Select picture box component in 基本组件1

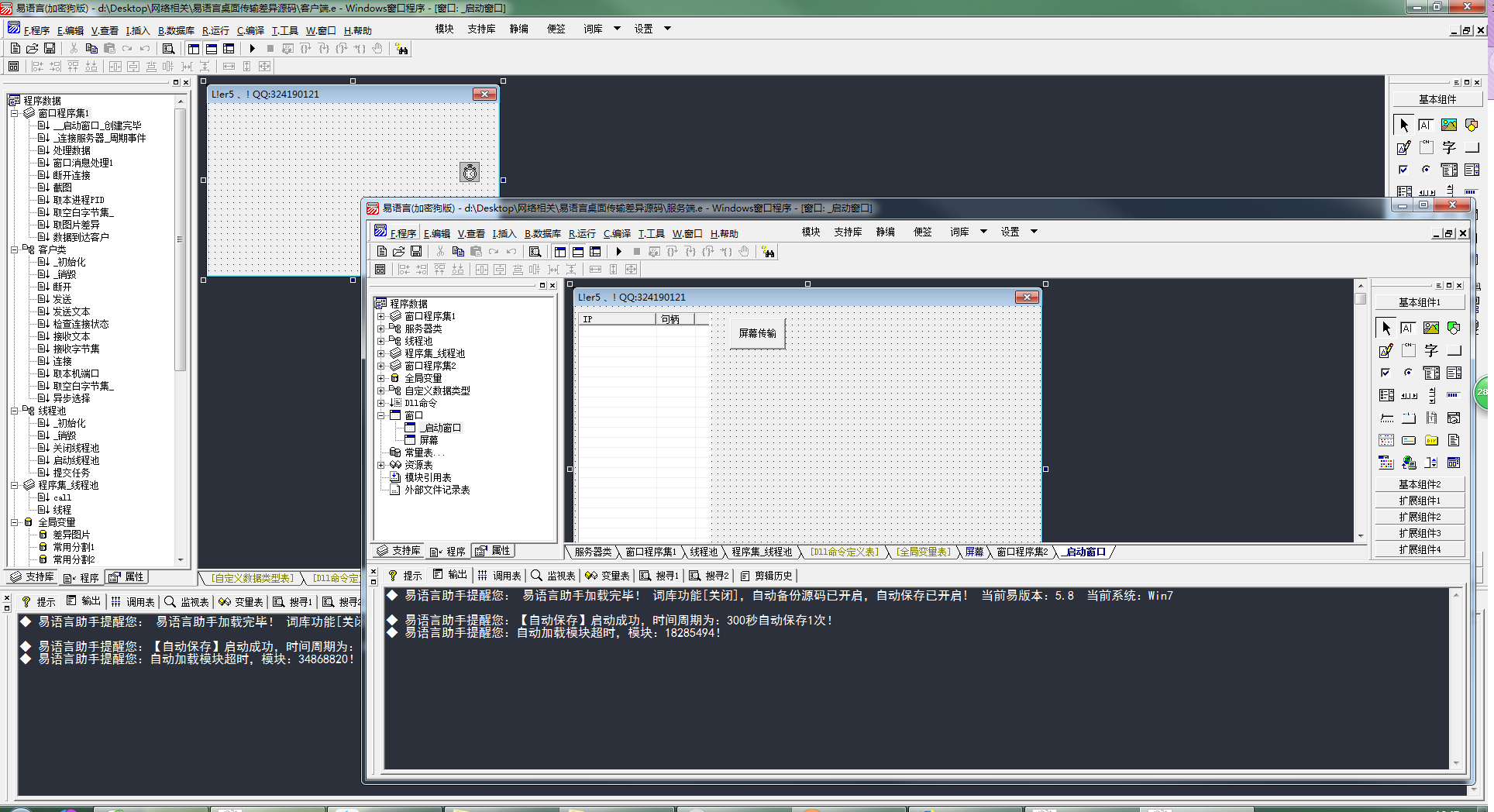[1431, 328]
